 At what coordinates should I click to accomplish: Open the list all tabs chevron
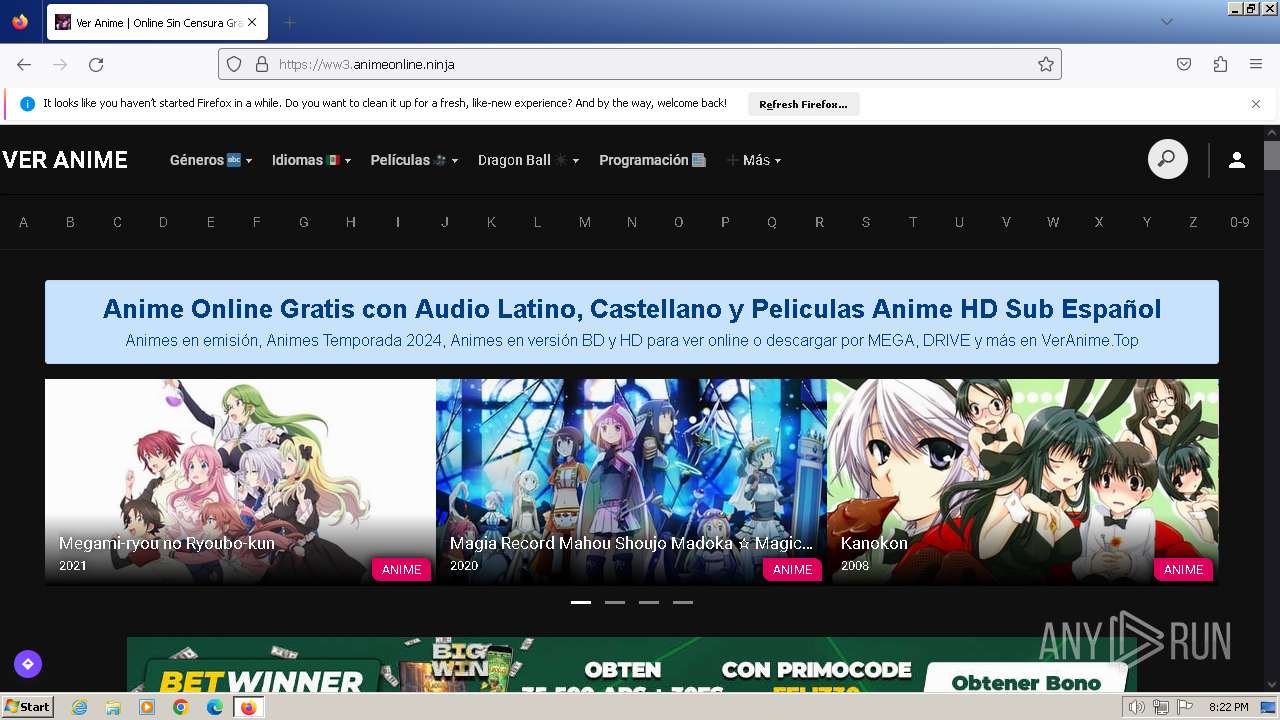tap(1166, 22)
